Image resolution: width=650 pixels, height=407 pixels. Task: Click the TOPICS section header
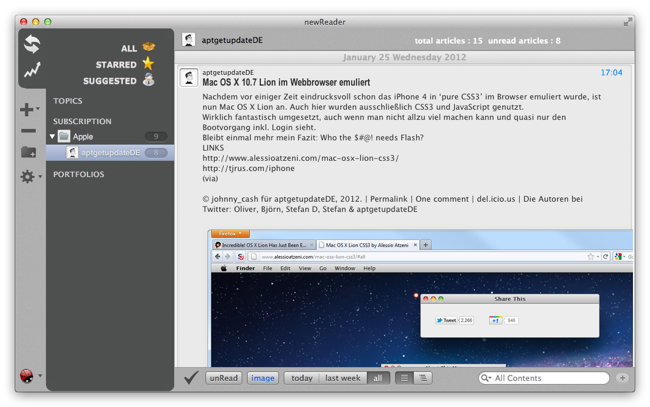point(68,101)
